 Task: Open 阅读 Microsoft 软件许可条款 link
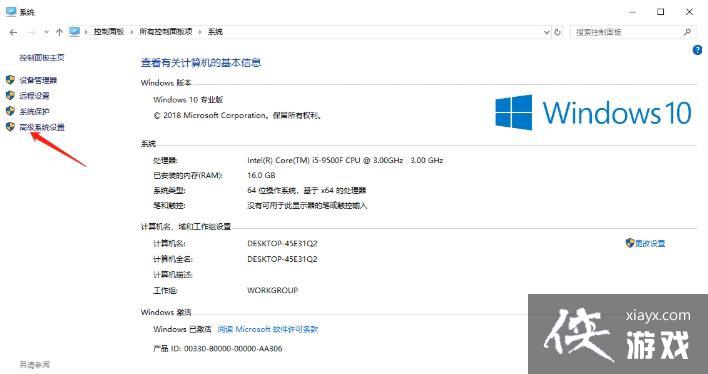click(268, 329)
